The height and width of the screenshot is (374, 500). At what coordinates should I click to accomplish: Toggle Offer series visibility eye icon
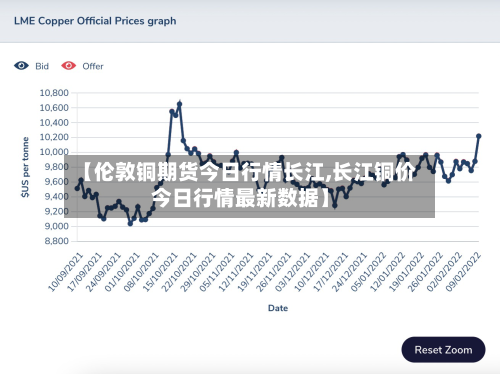[x=69, y=66]
